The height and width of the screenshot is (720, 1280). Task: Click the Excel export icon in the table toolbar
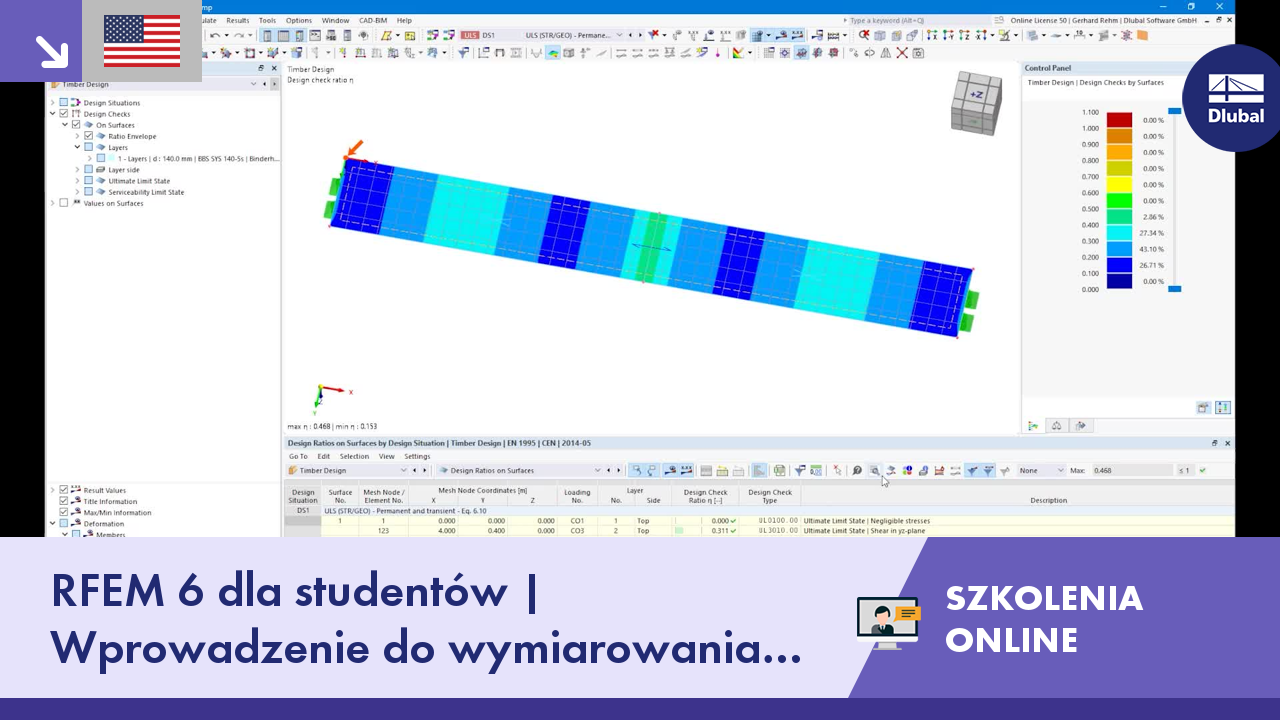(x=779, y=470)
